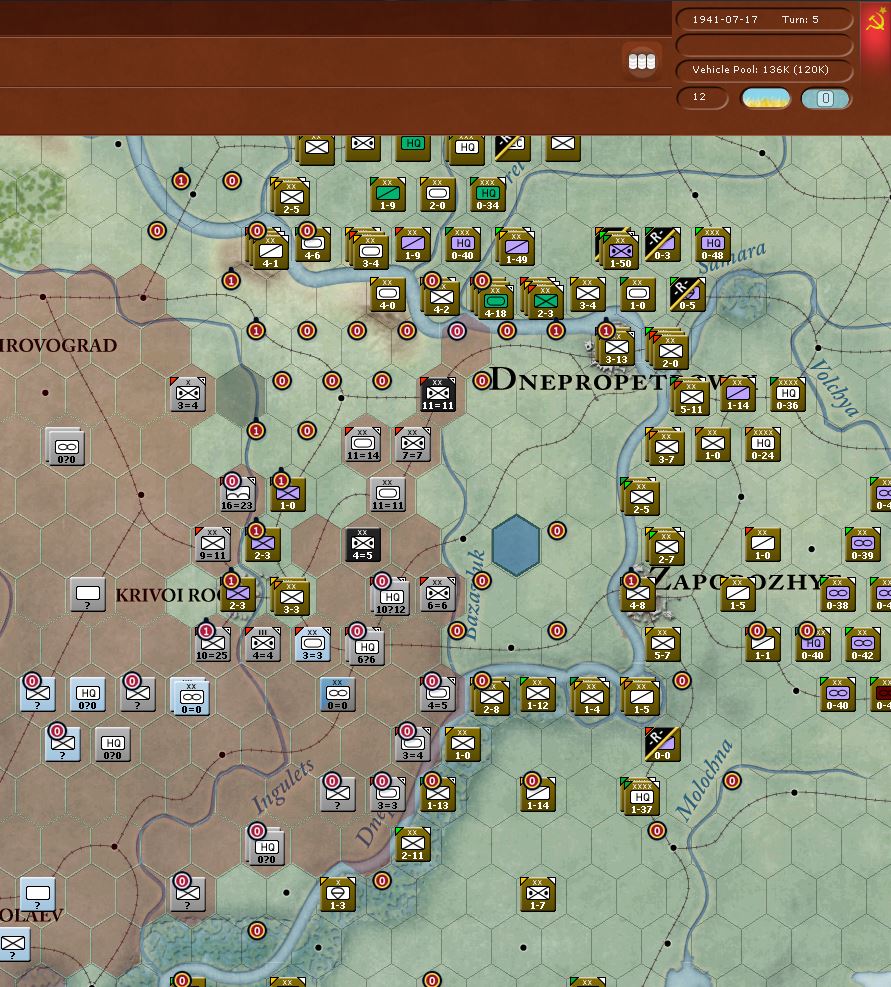This screenshot has height=987, width=891.
Task: Select the German 6?6 HQ counter
Action: click(x=365, y=646)
